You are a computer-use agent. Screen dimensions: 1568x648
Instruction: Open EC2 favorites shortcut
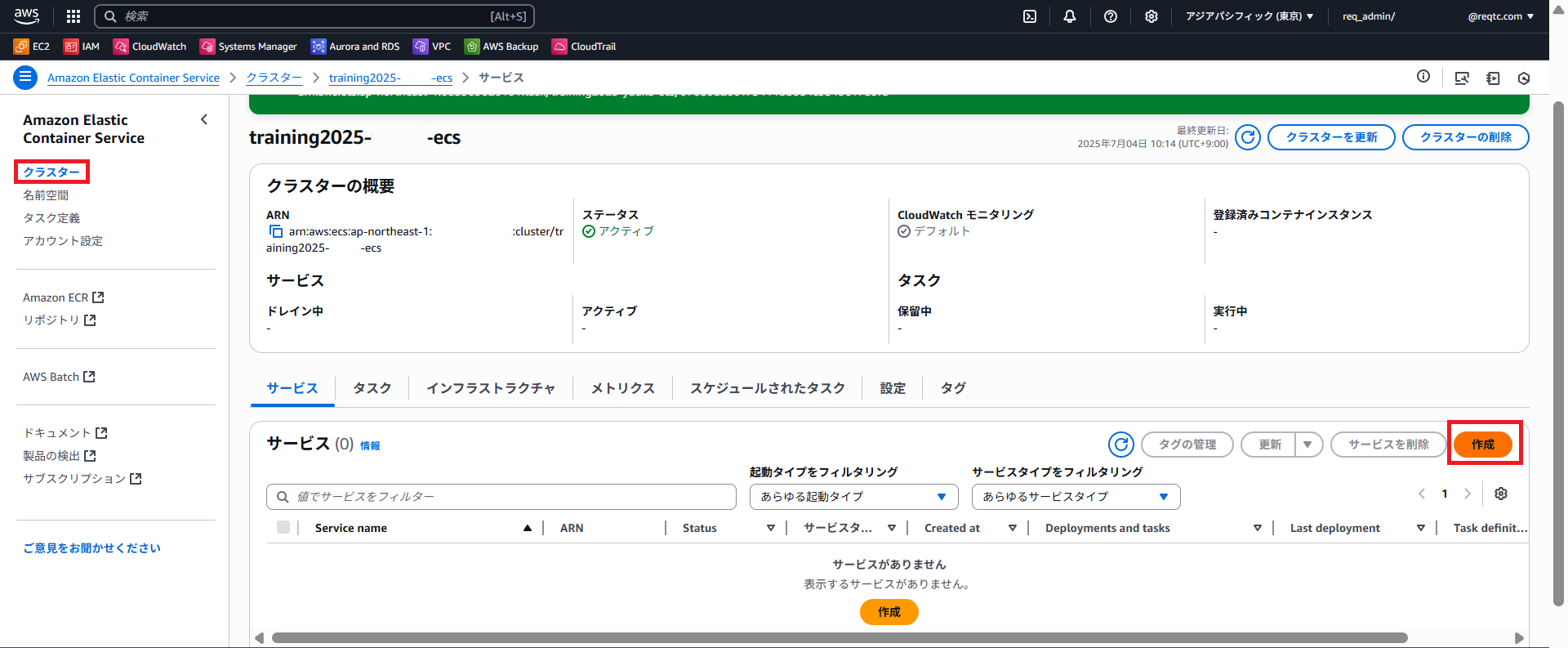click(x=32, y=47)
